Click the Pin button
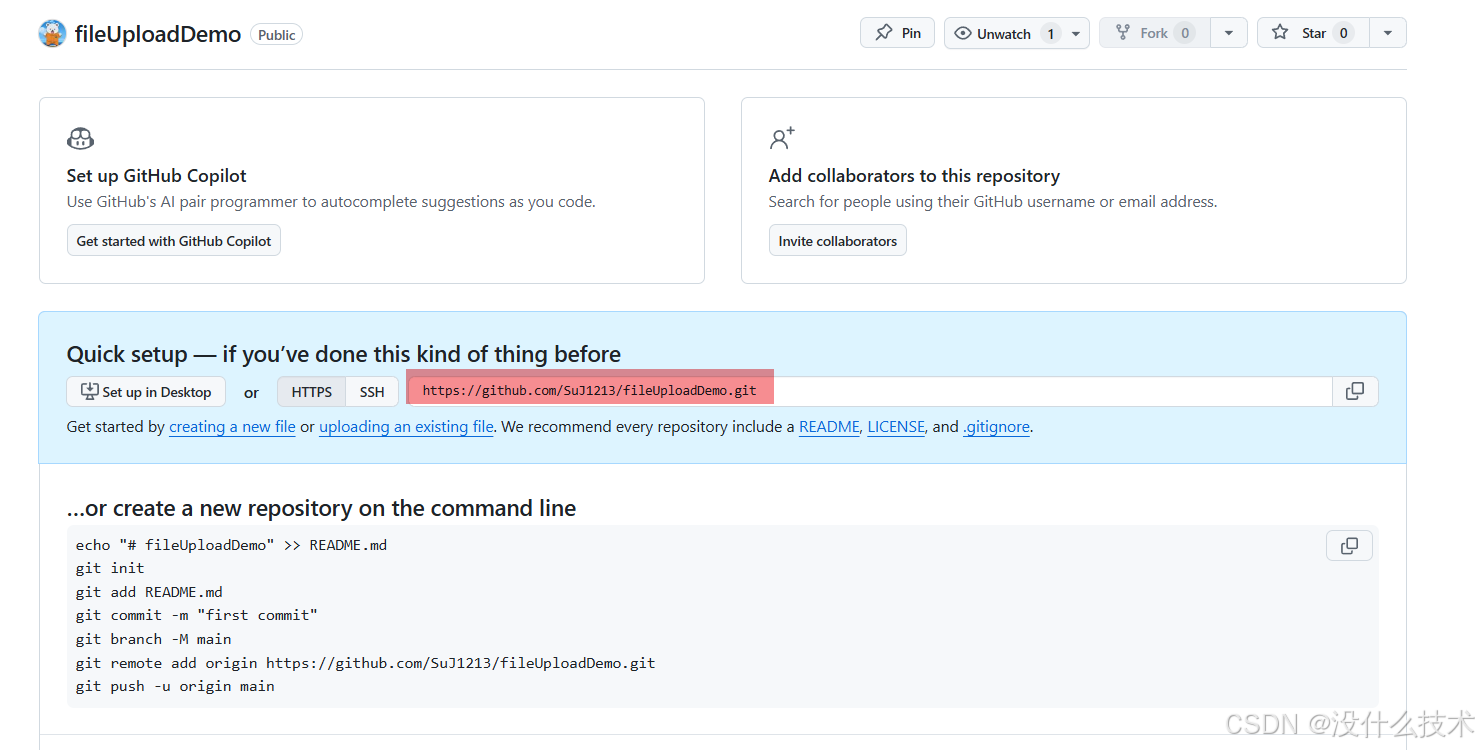Image resolution: width=1479 pixels, height=750 pixels. tap(897, 33)
